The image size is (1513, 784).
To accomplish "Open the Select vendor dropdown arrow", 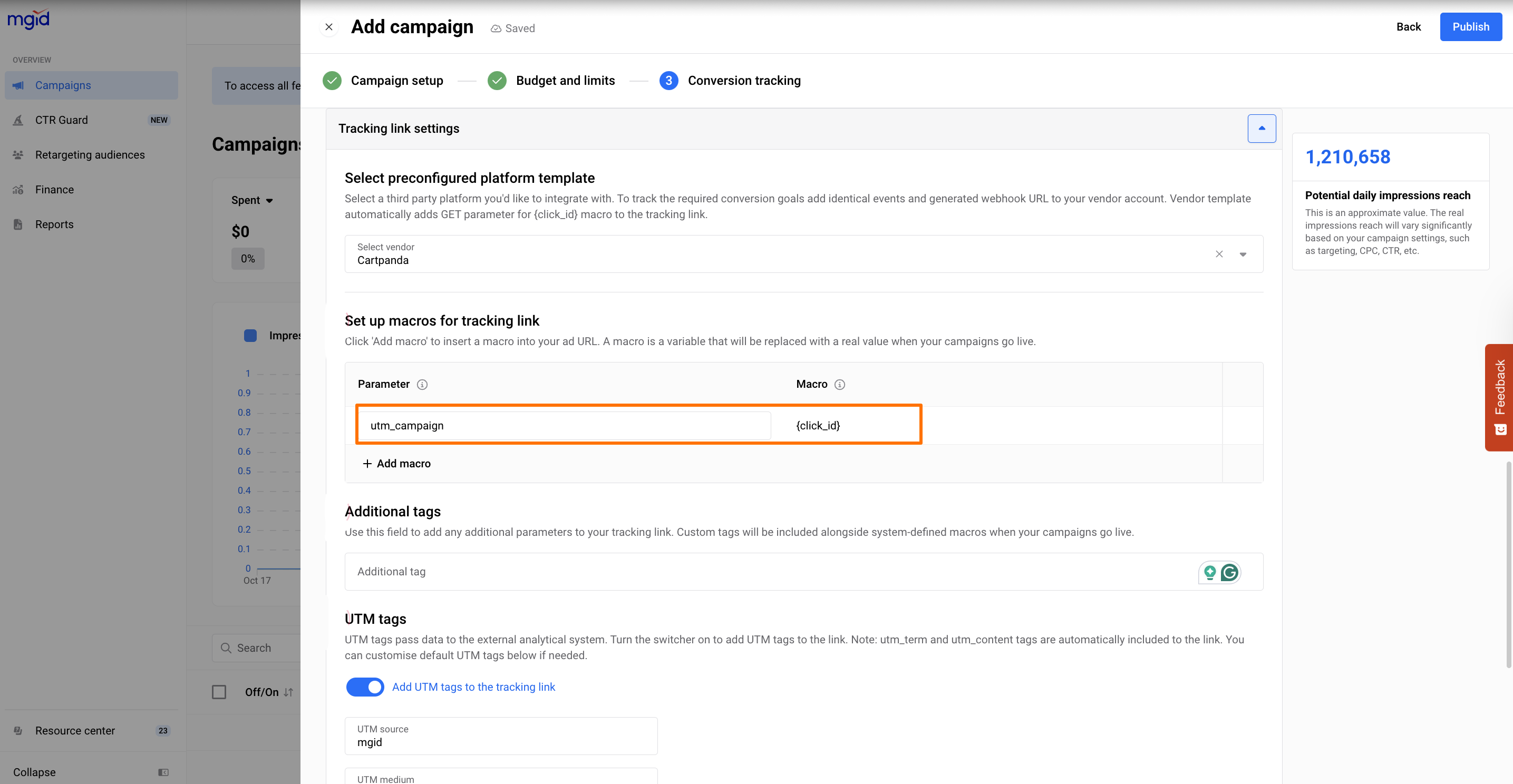I will point(1243,254).
